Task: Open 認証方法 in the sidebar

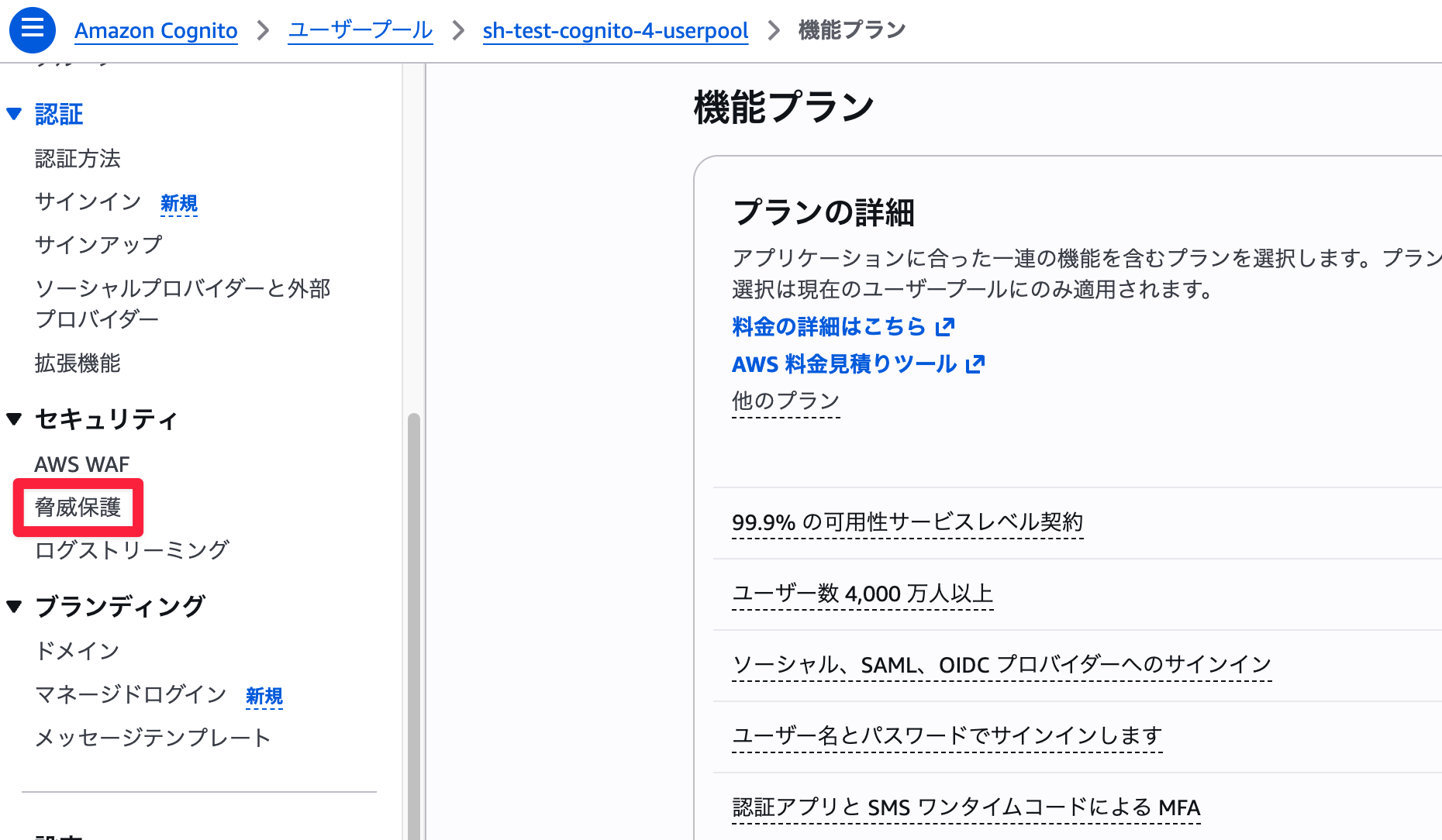Action: 78,159
